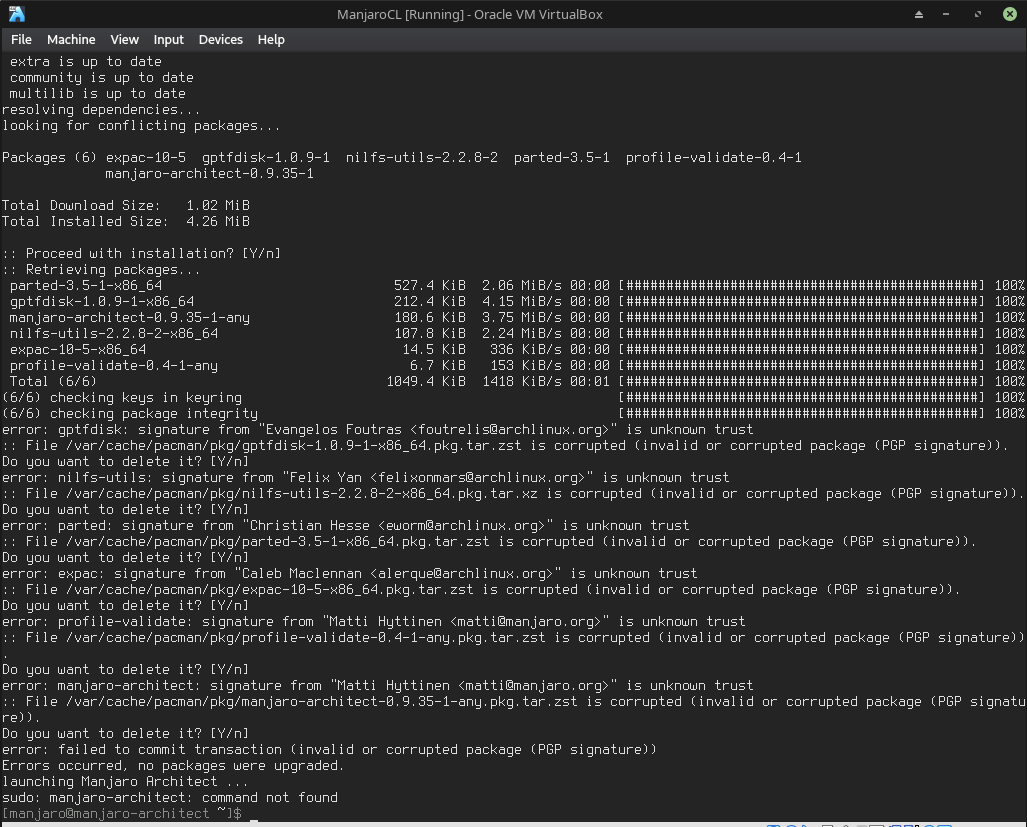Click "profile-validate-0.4-1" in the Packages (6) list
Viewport: 1027px width, 827px height.
pyautogui.click(x=713, y=158)
